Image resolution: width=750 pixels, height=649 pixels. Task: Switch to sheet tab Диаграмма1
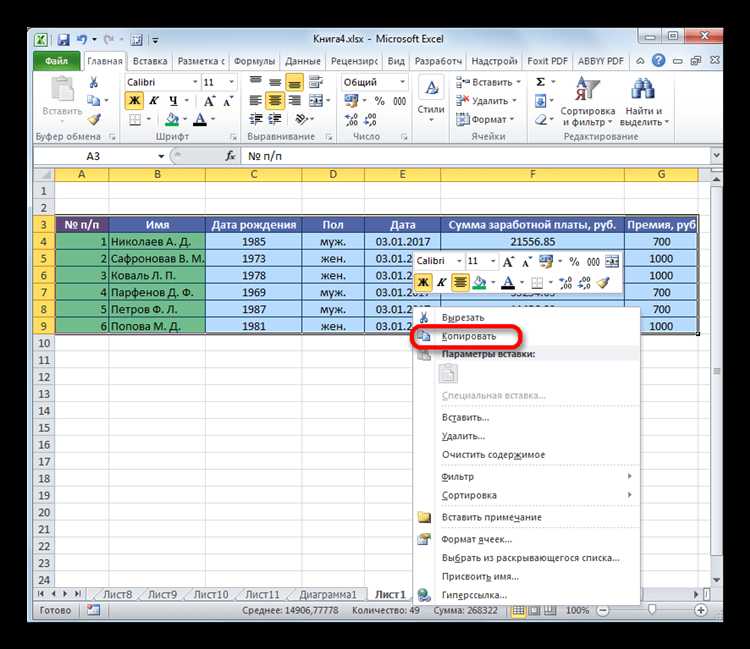pyautogui.click(x=328, y=594)
